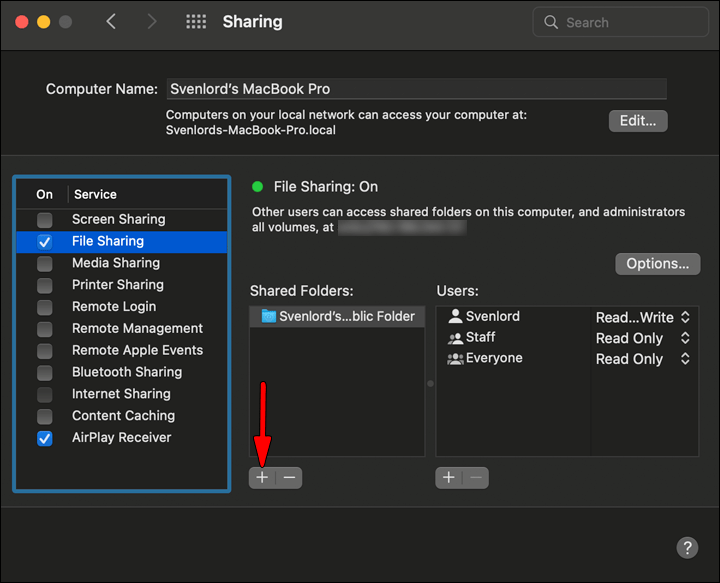This screenshot has height=583, width=720.
Task: Select Everyone in the Users list
Action: [x=513, y=358]
